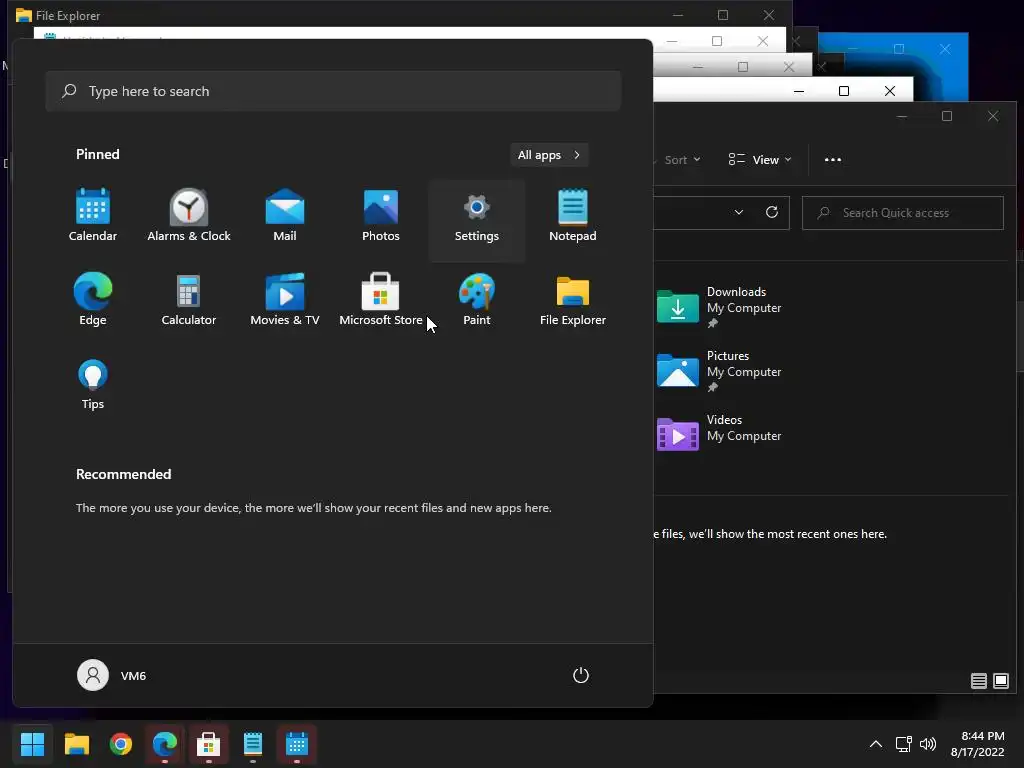Screen dimensions: 1024x768
Task: Open Edge from pinned apps
Action: click(x=93, y=299)
